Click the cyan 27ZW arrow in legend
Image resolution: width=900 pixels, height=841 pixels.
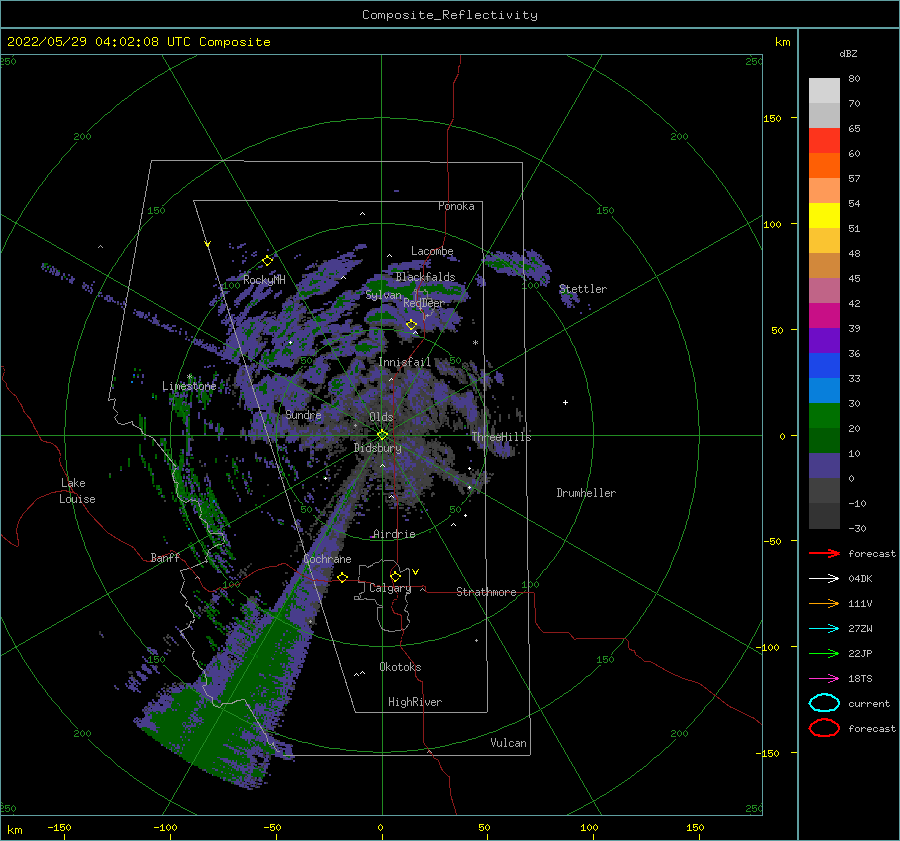click(824, 629)
